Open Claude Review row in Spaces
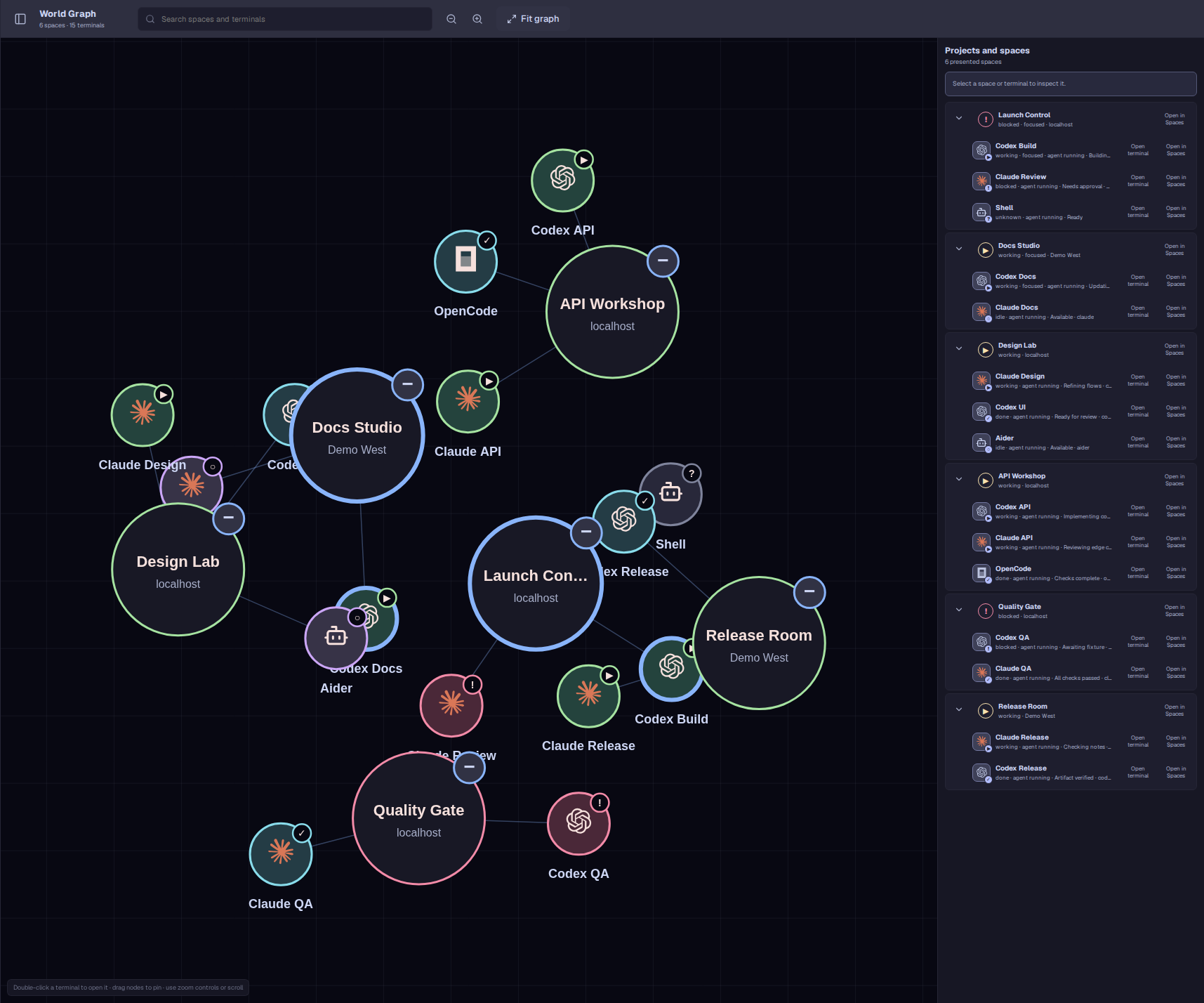This screenshot has width=1204, height=1003. pyautogui.click(x=1176, y=181)
